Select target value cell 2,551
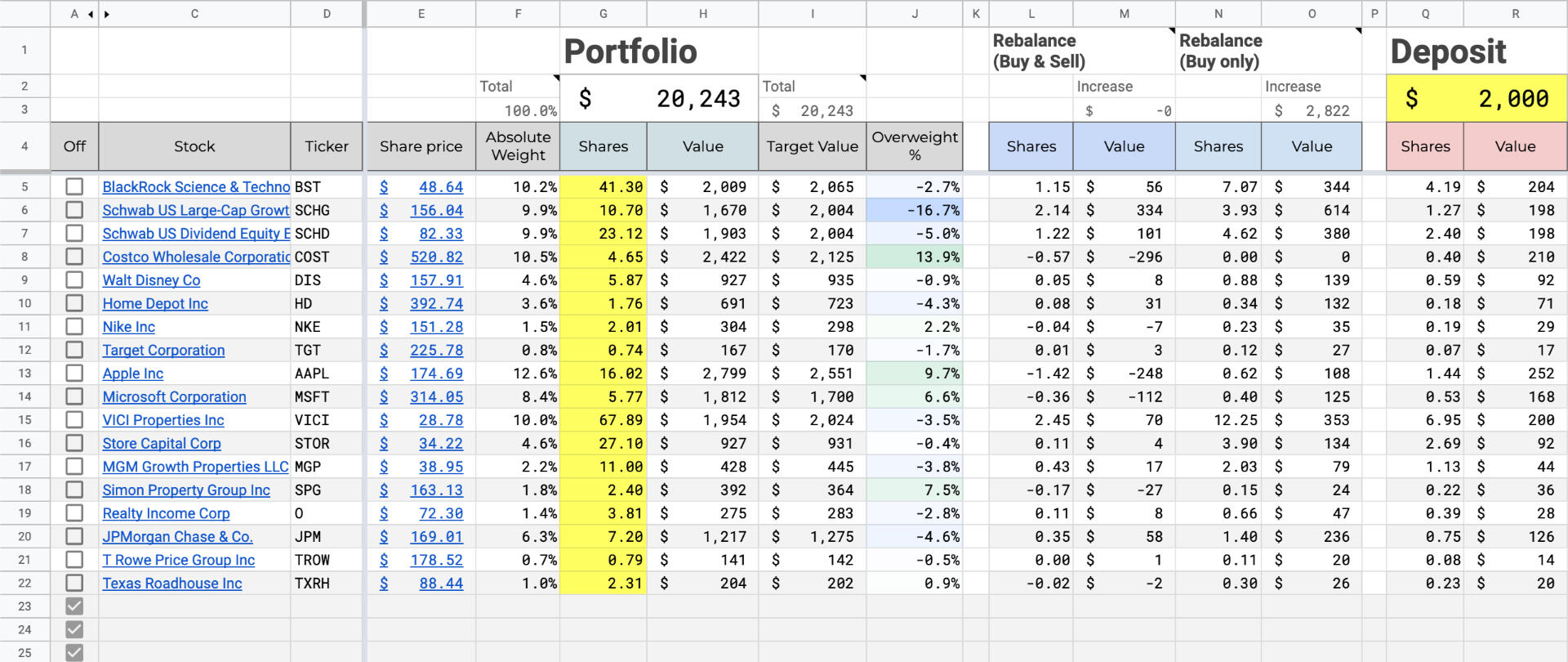This screenshot has height=662, width=1568. [812, 373]
